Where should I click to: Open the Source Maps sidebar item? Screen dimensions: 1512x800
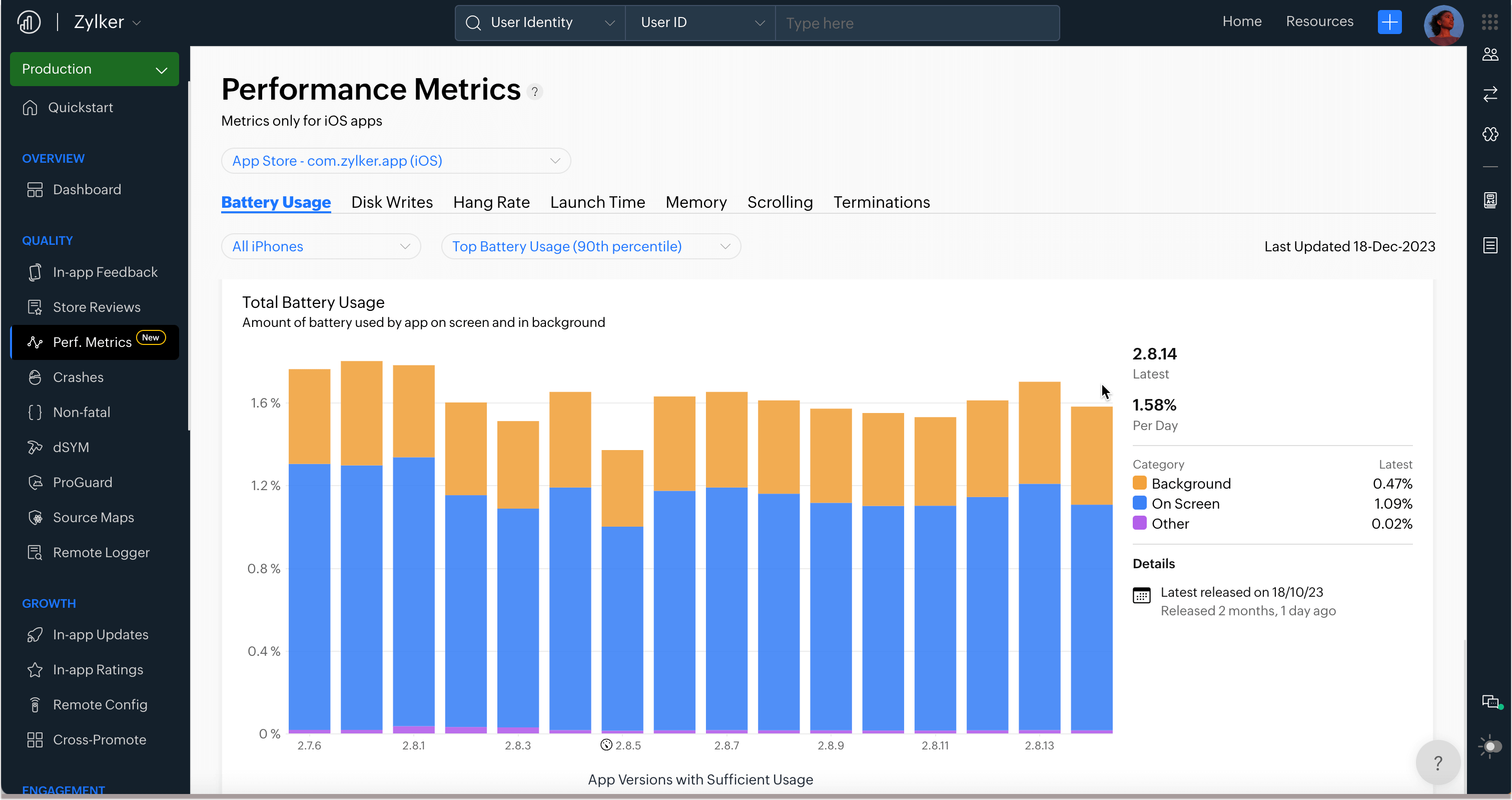coord(93,518)
